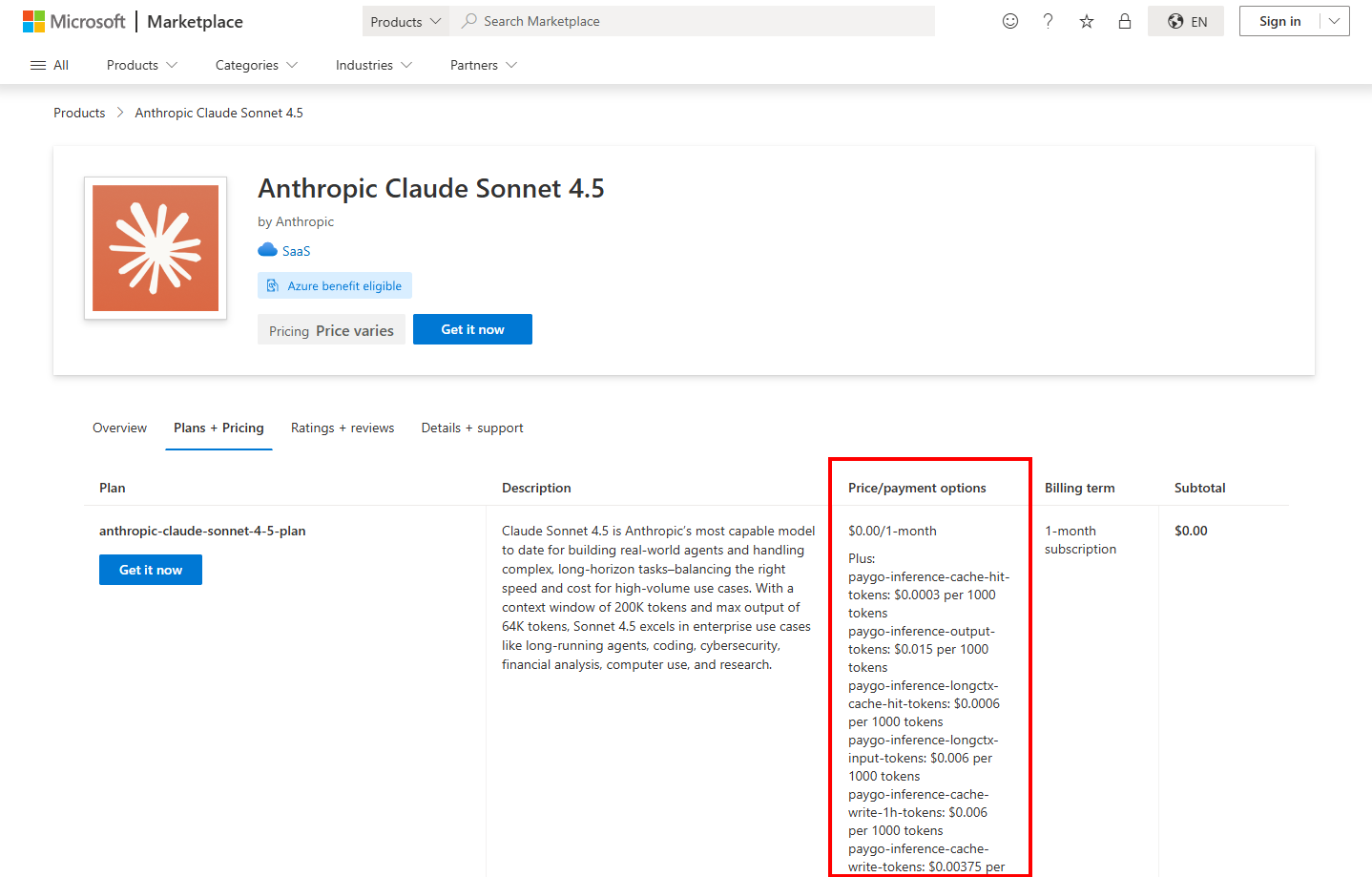Screen dimensions: 1372x877
Task: Click Get it now for anthropic-claude-sonnet-4-5-plan
Action: (x=151, y=570)
